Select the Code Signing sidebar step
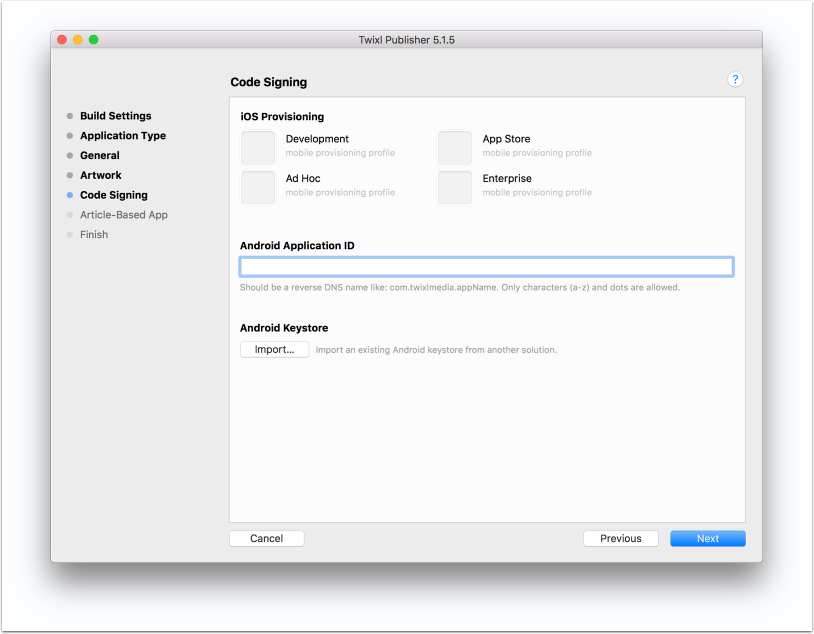The width and height of the screenshot is (814, 634). (x=113, y=195)
